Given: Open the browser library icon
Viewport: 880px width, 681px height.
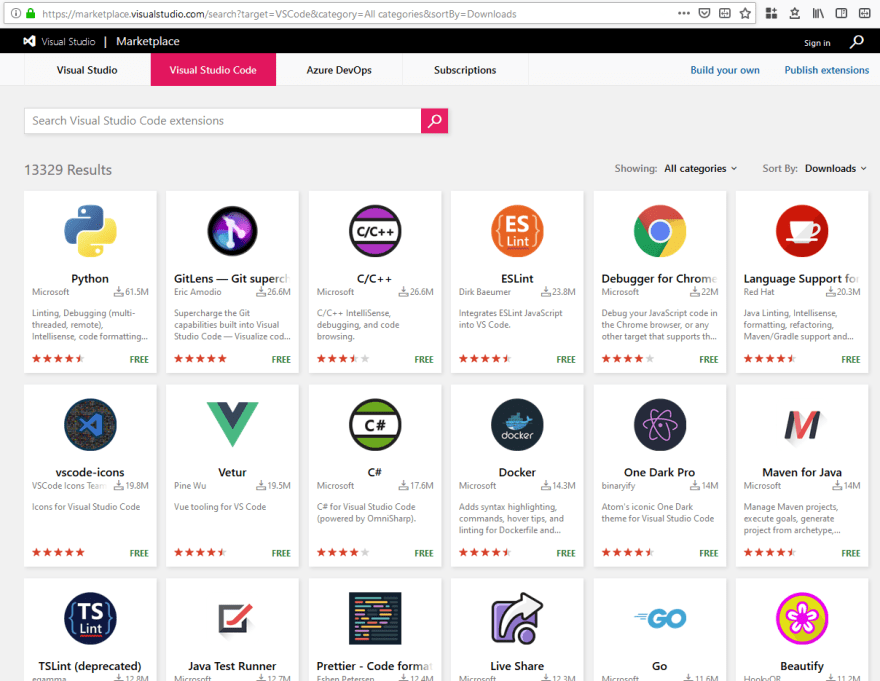Looking at the screenshot, I should 818,13.
